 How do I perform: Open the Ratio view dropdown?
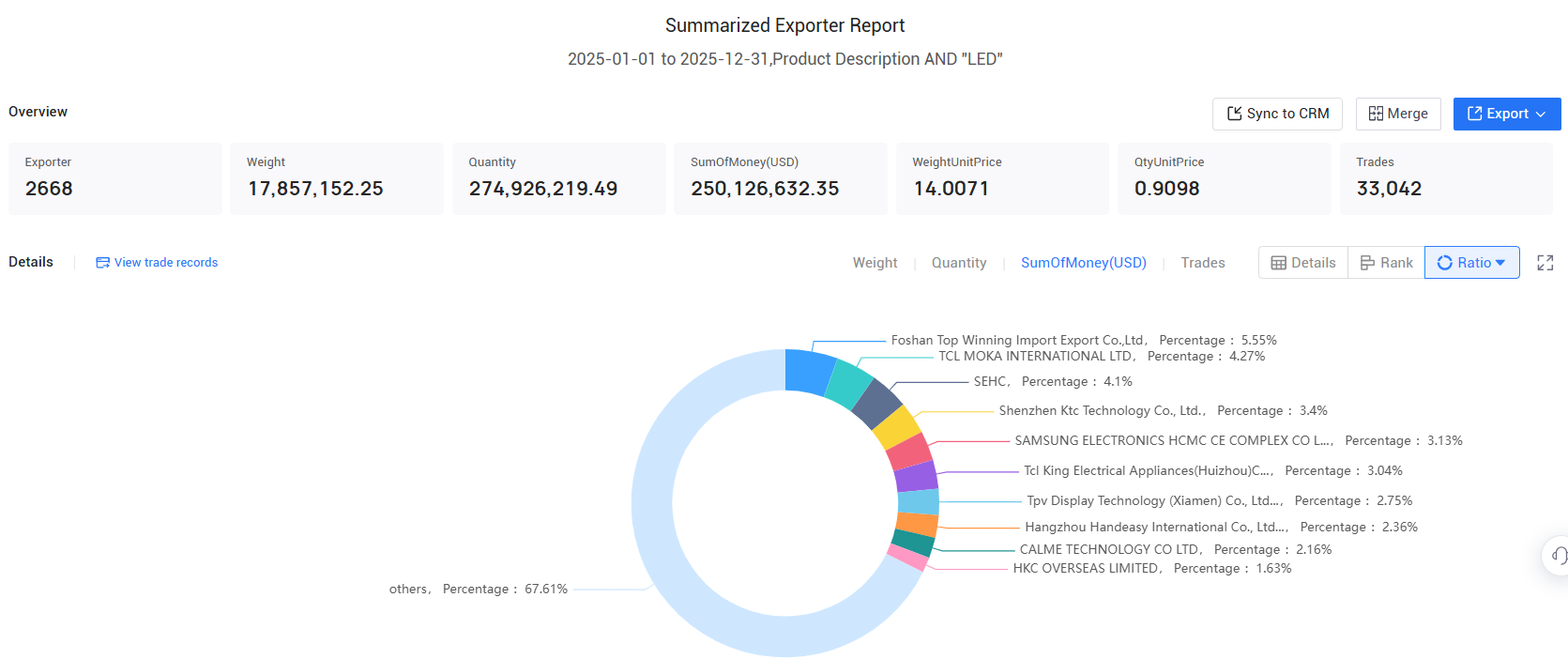(x=1471, y=263)
